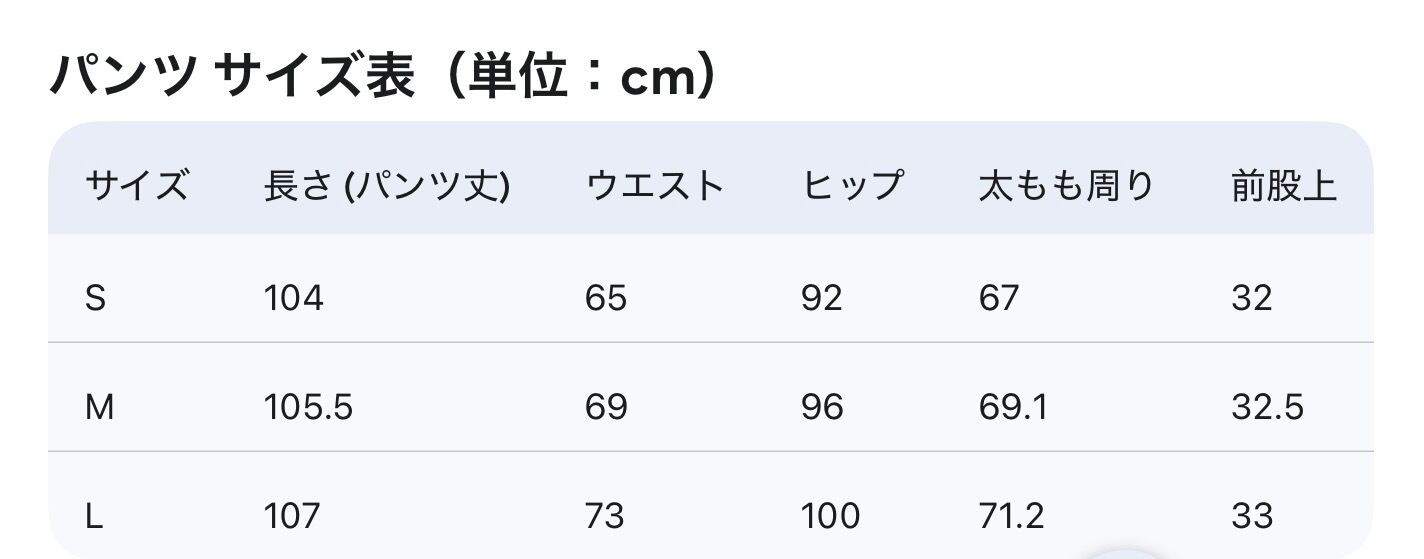Select the waist value 65 in S row
The height and width of the screenshot is (559, 1424).
pos(606,298)
